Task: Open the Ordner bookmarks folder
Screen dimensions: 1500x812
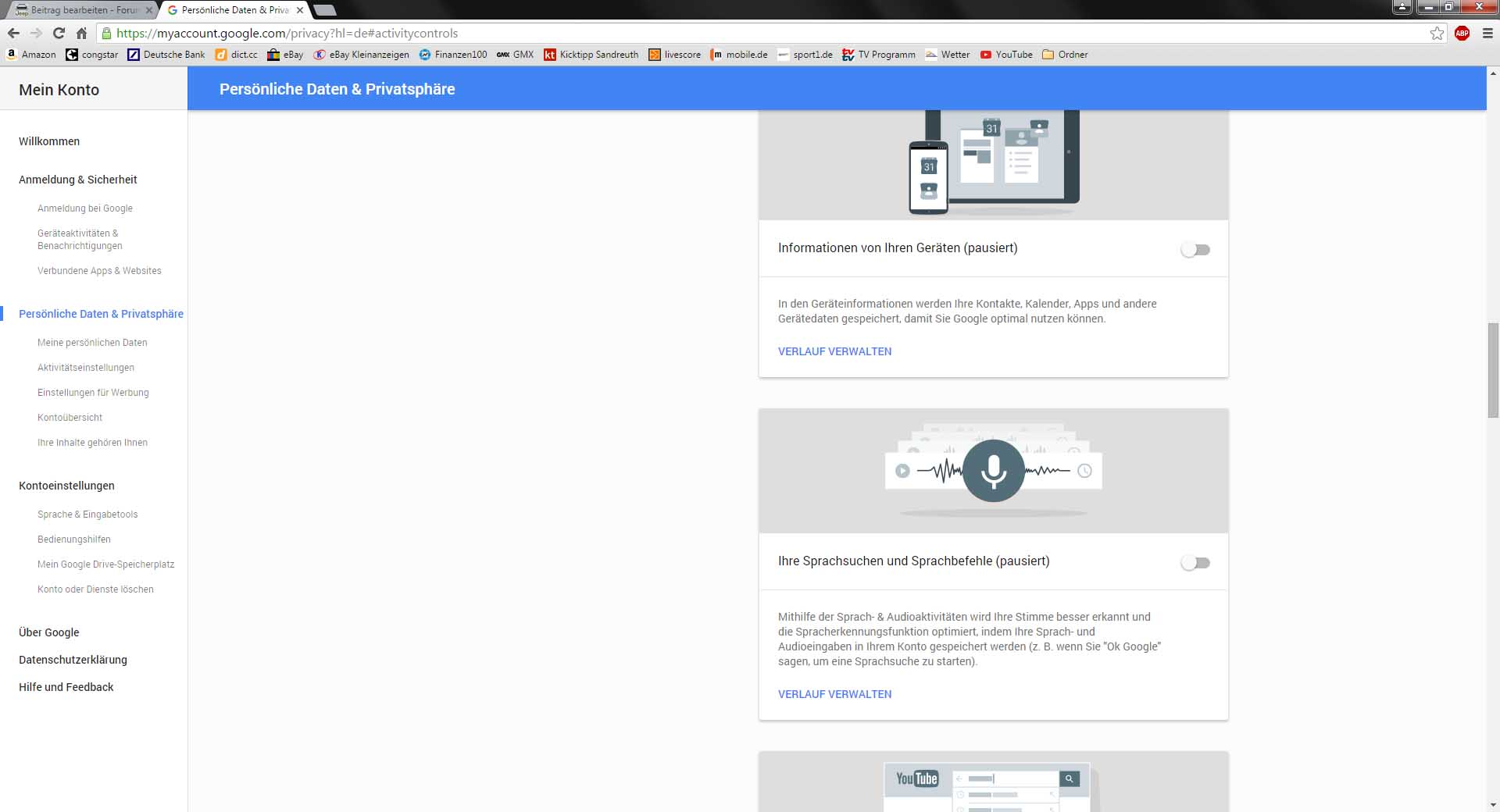Action: pyautogui.click(x=1065, y=55)
